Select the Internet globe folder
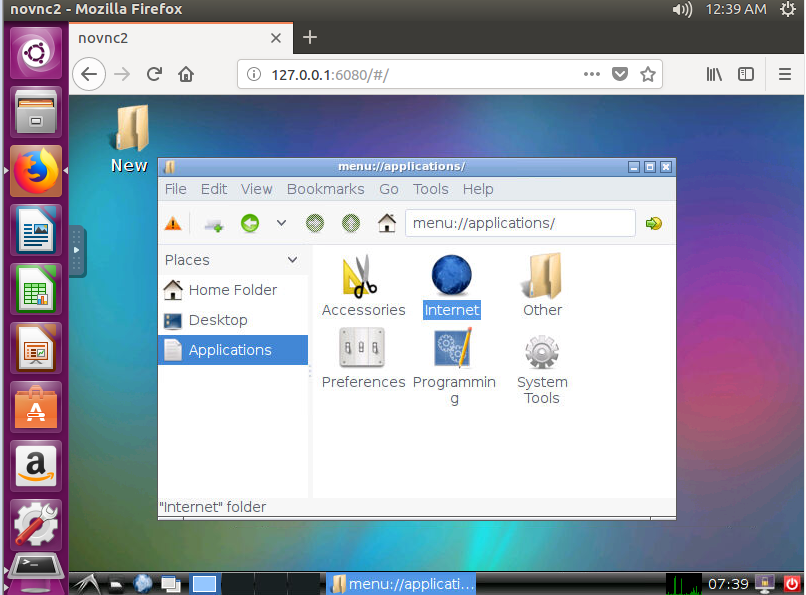Image resolution: width=806 pixels, height=595 pixels. pos(451,275)
